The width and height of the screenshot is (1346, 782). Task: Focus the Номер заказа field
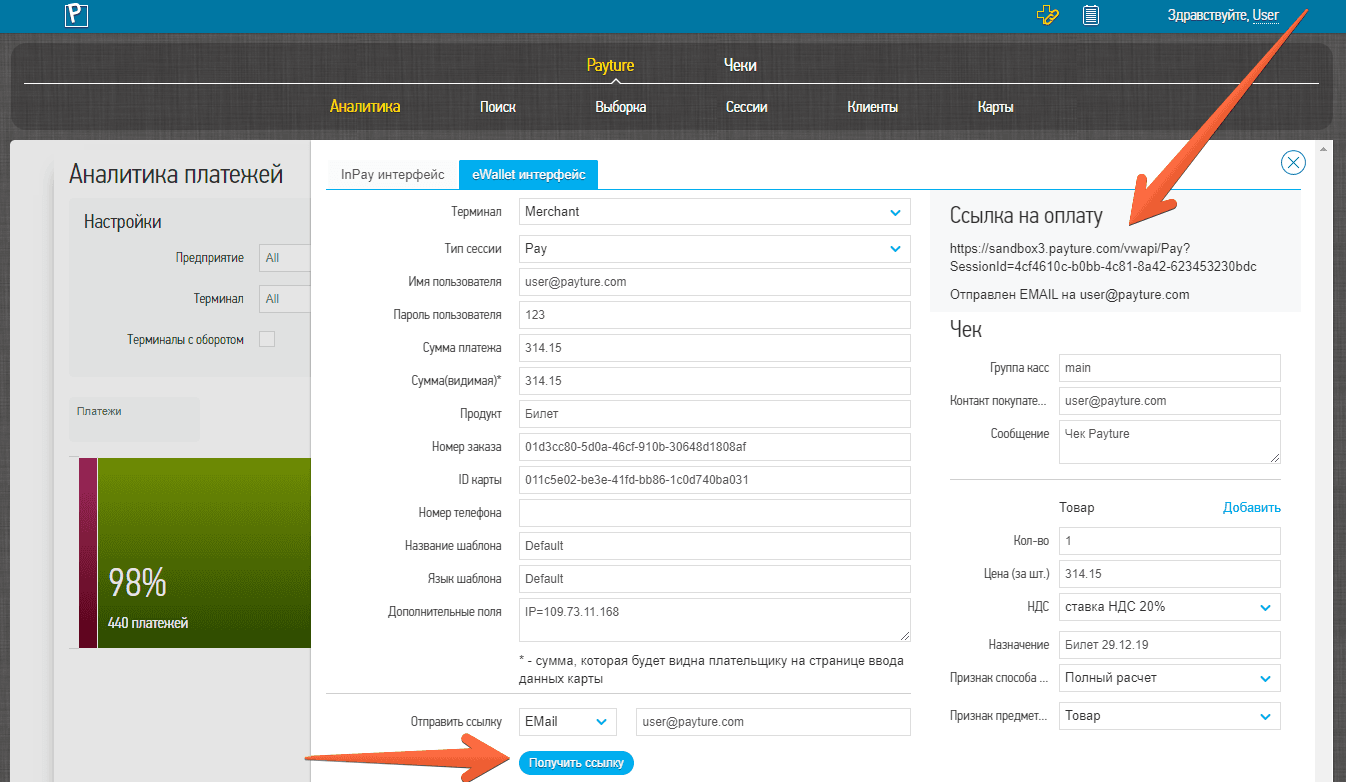point(715,447)
